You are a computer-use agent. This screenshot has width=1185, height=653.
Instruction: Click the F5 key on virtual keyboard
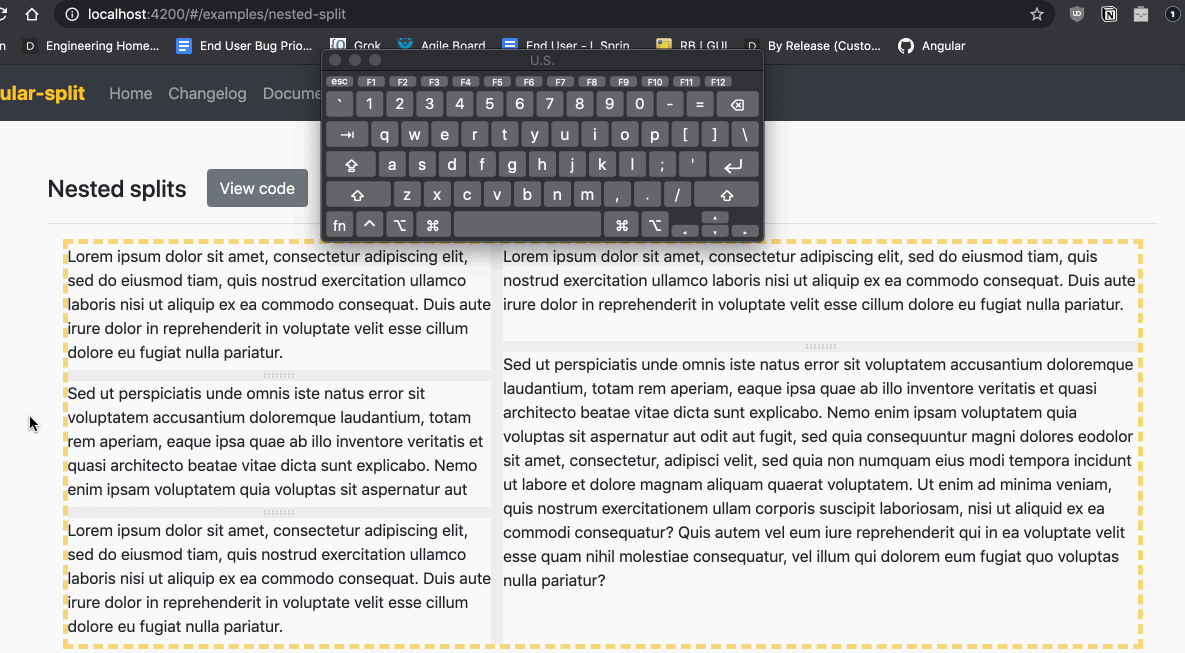497,82
